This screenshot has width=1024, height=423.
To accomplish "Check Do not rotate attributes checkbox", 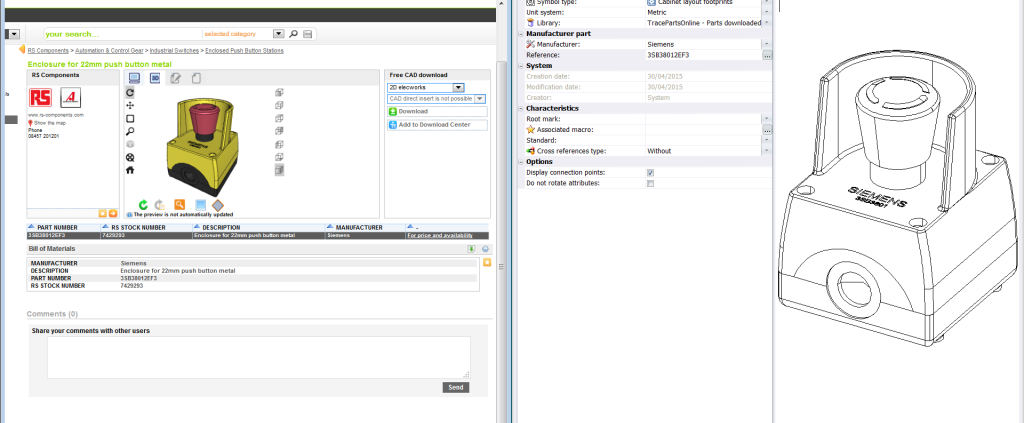I will pos(650,183).
